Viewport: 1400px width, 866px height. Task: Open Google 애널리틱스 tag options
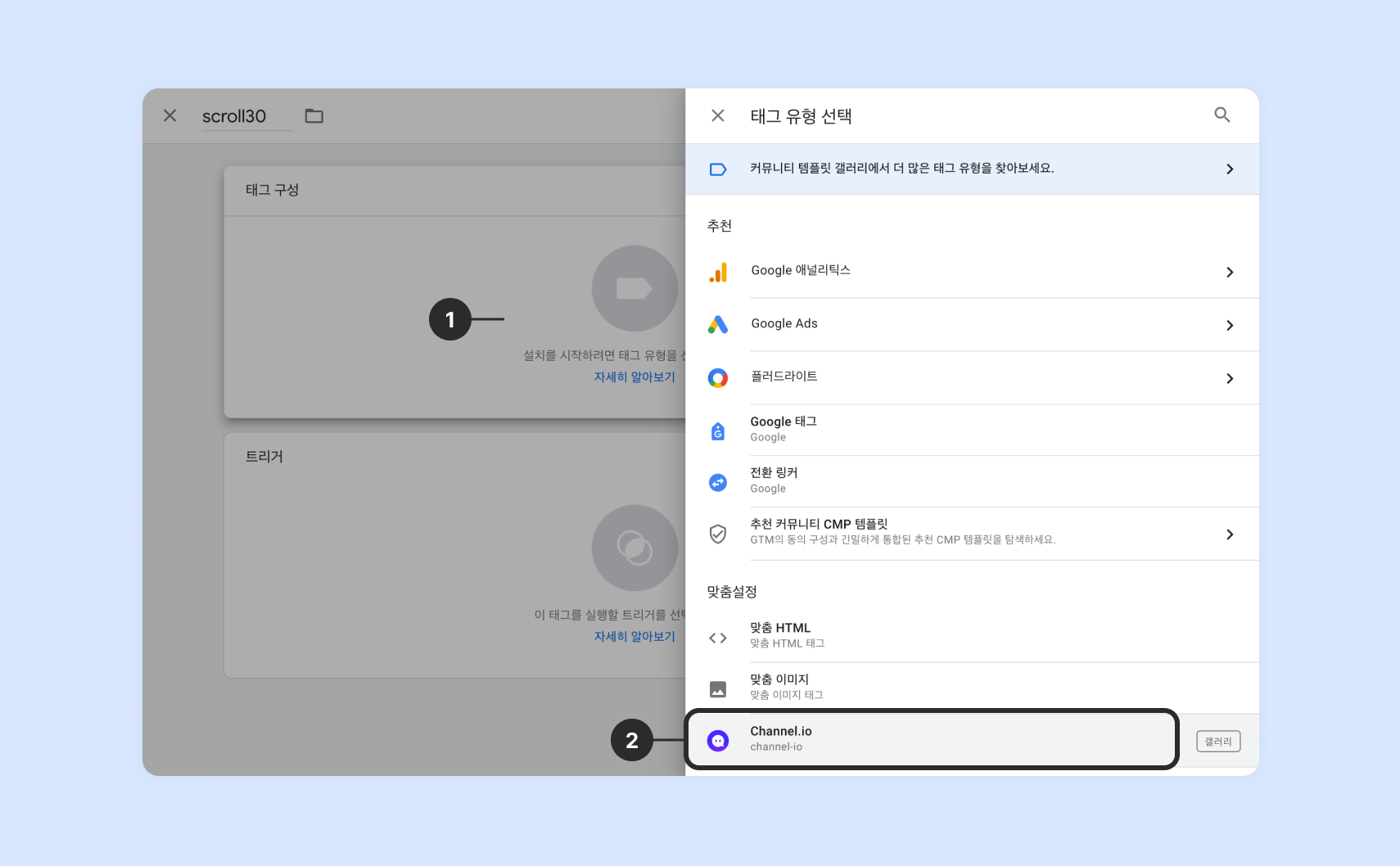[x=972, y=272]
